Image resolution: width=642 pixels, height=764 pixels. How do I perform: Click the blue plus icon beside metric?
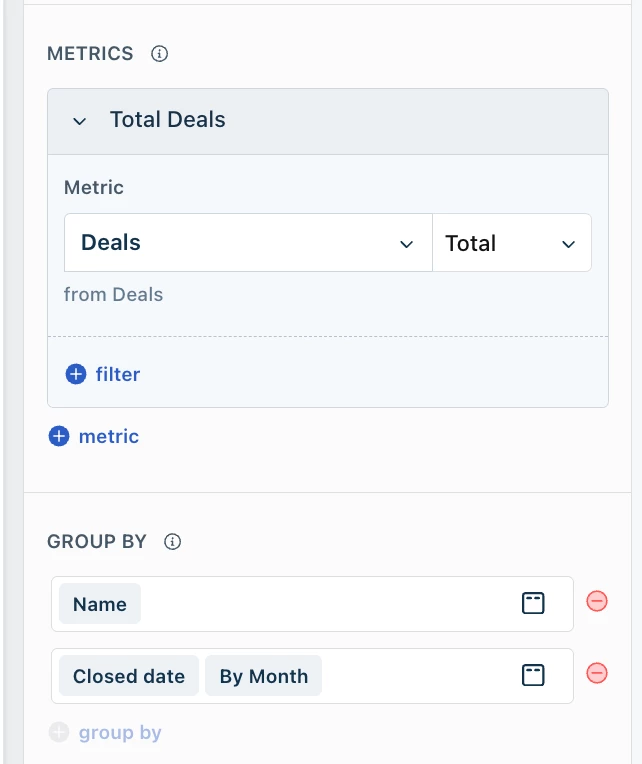coord(59,436)
